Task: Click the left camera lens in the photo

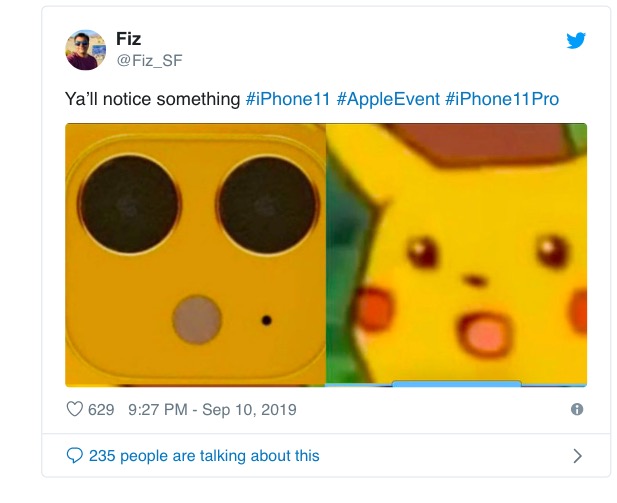Action: (130, 205)
